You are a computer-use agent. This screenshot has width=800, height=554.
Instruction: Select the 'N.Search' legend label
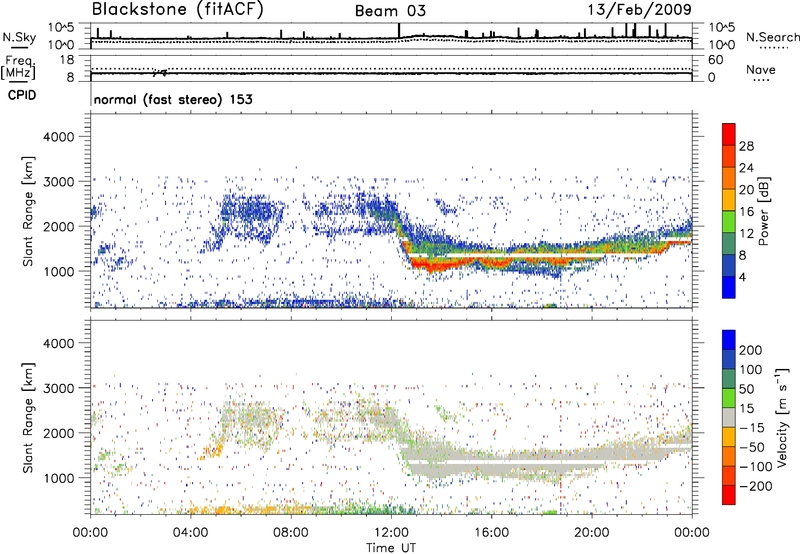tap(773, 37)
